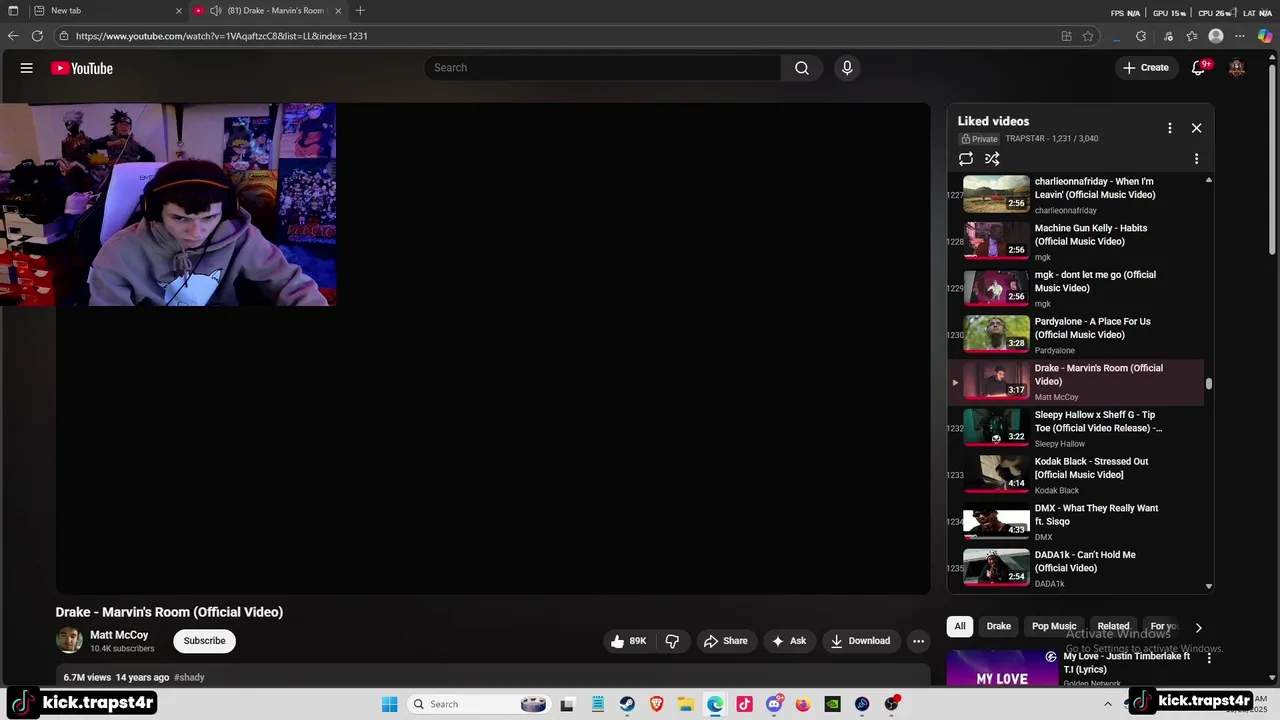Open the YouTube hamburger guide menu
This screenshot has height=720, width=1280.
[x=27, y=68]
